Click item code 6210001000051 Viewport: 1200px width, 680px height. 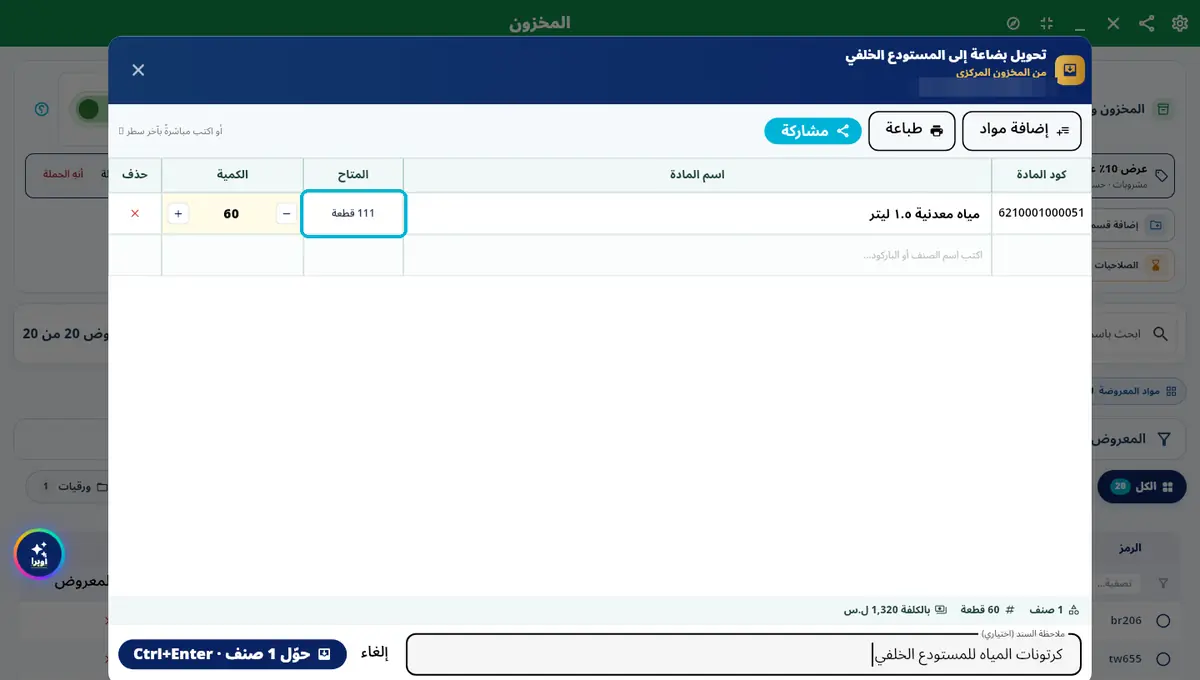pyautogui.click(x=1041, y=213)
